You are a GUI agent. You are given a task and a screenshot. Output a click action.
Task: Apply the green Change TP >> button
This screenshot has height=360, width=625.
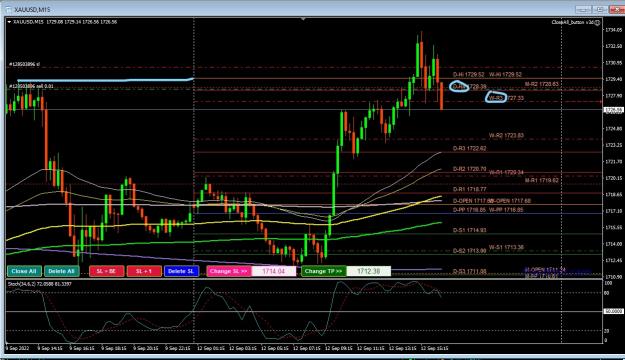[324, 271]
